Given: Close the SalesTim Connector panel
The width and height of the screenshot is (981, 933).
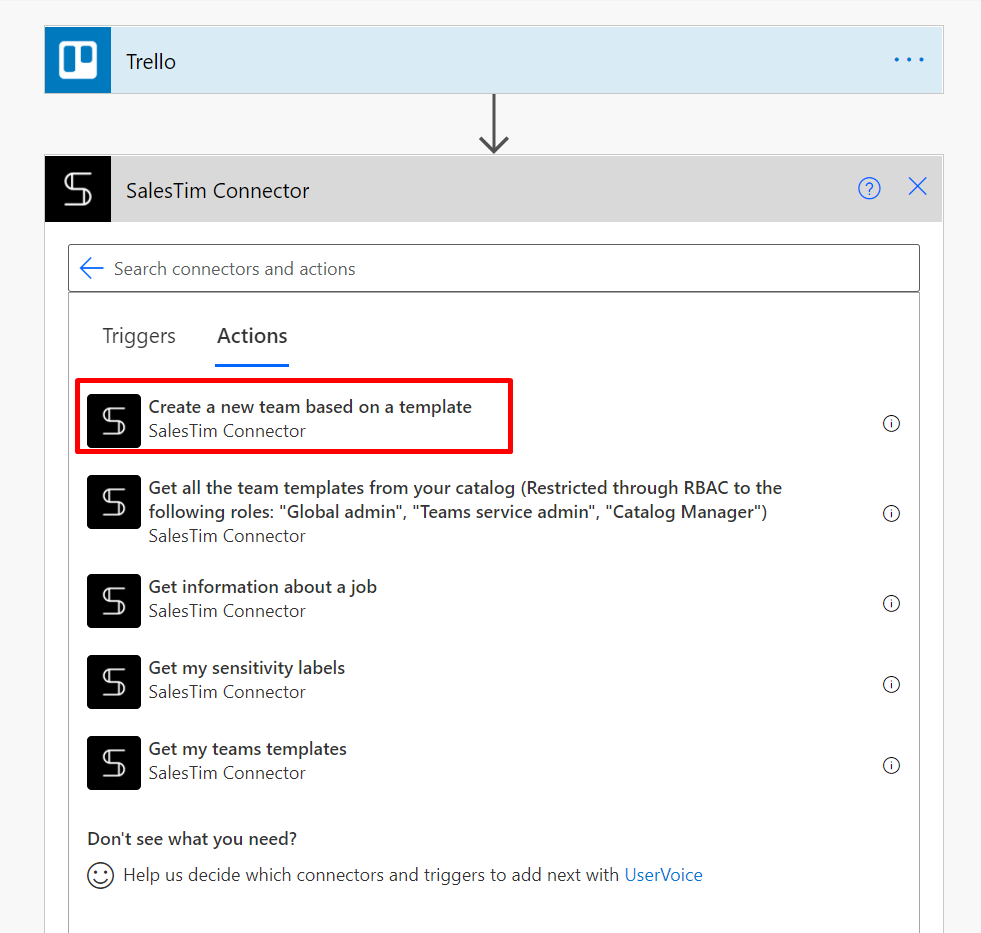Looking at the screenshot, I should (x=917, y=186).
